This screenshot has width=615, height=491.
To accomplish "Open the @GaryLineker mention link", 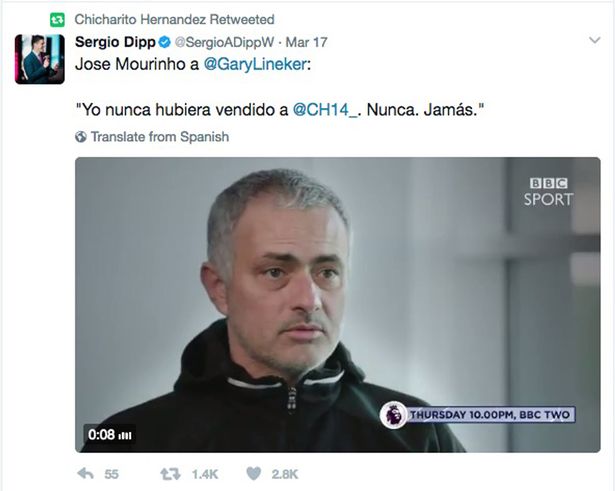I will (255, 64).
